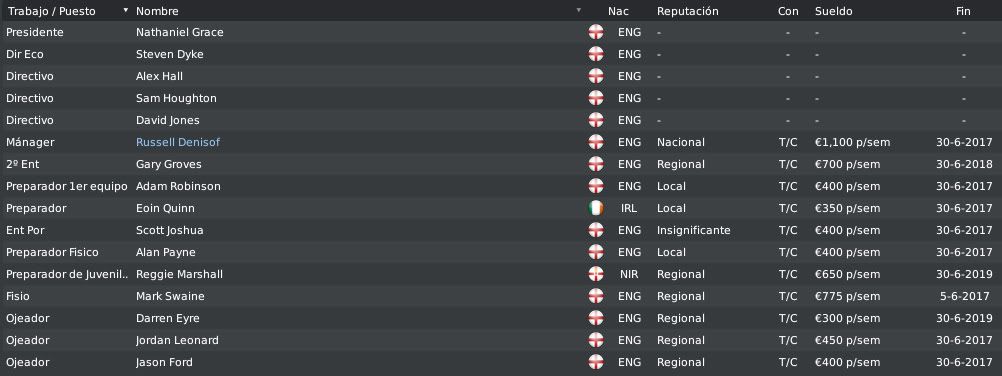Click Russell Denisof's England flag icon
The width and height of the screenshot is (1002, 376).
pos(596,142)
